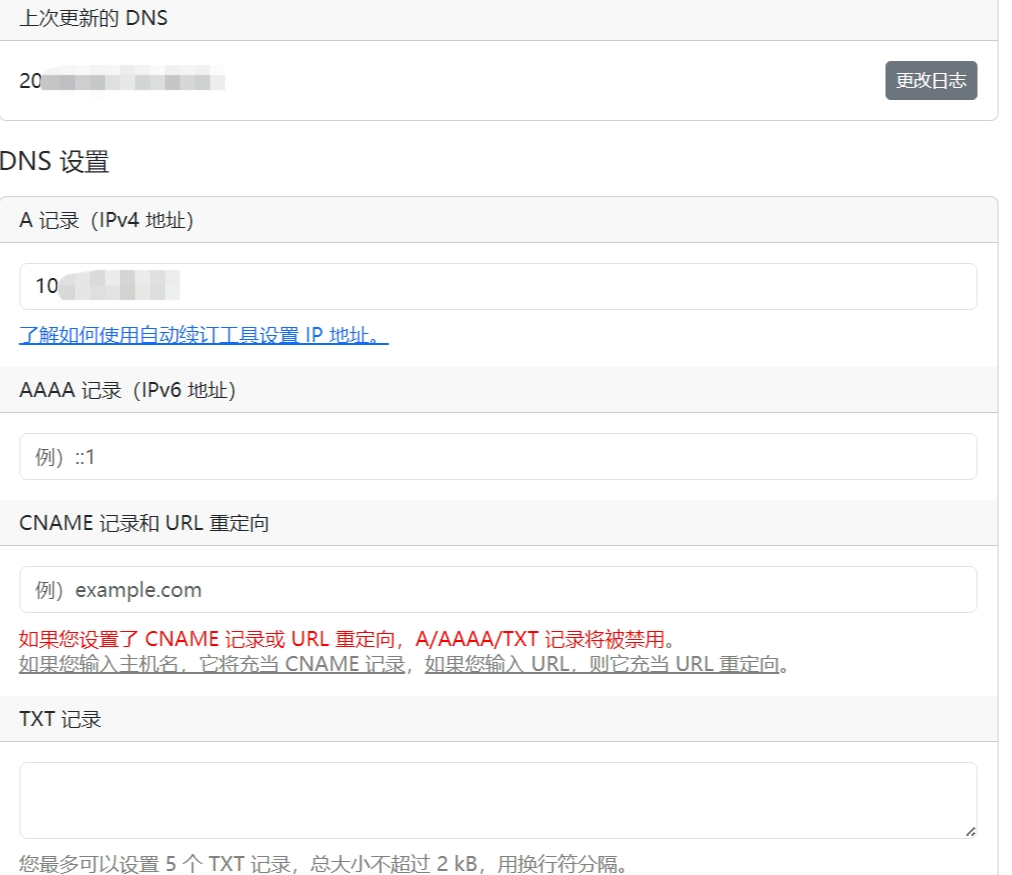Click the A 记录（IPv4 地址）header
The height and width of the screenshot is (875, 1012).
point(106,221)
